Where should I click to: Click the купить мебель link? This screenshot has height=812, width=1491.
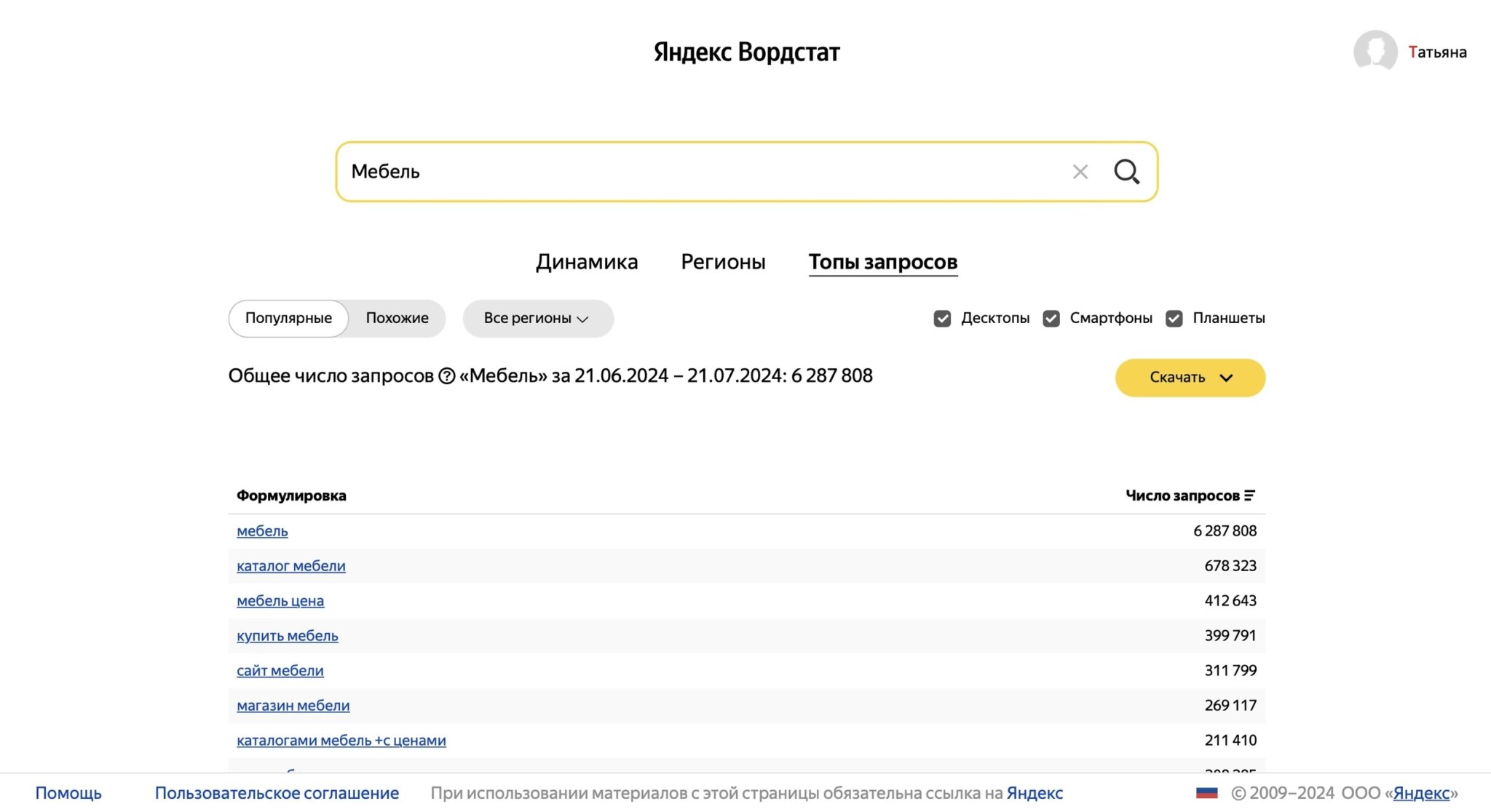(x=288, y=636)
